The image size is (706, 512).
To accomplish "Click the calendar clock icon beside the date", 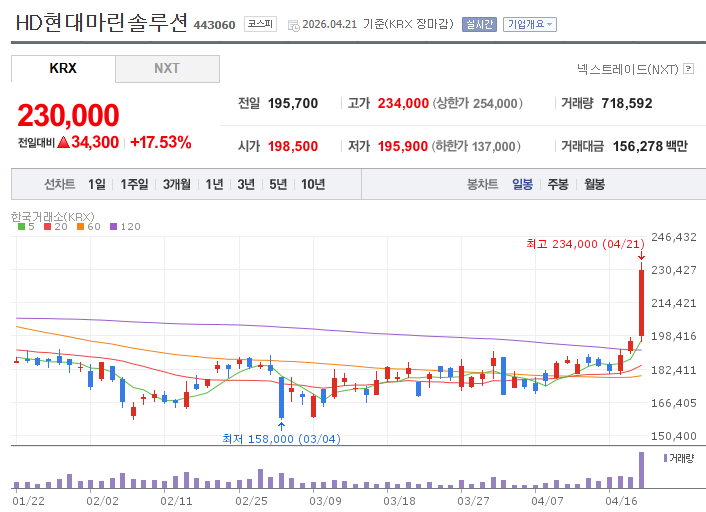I will [293, 26].
